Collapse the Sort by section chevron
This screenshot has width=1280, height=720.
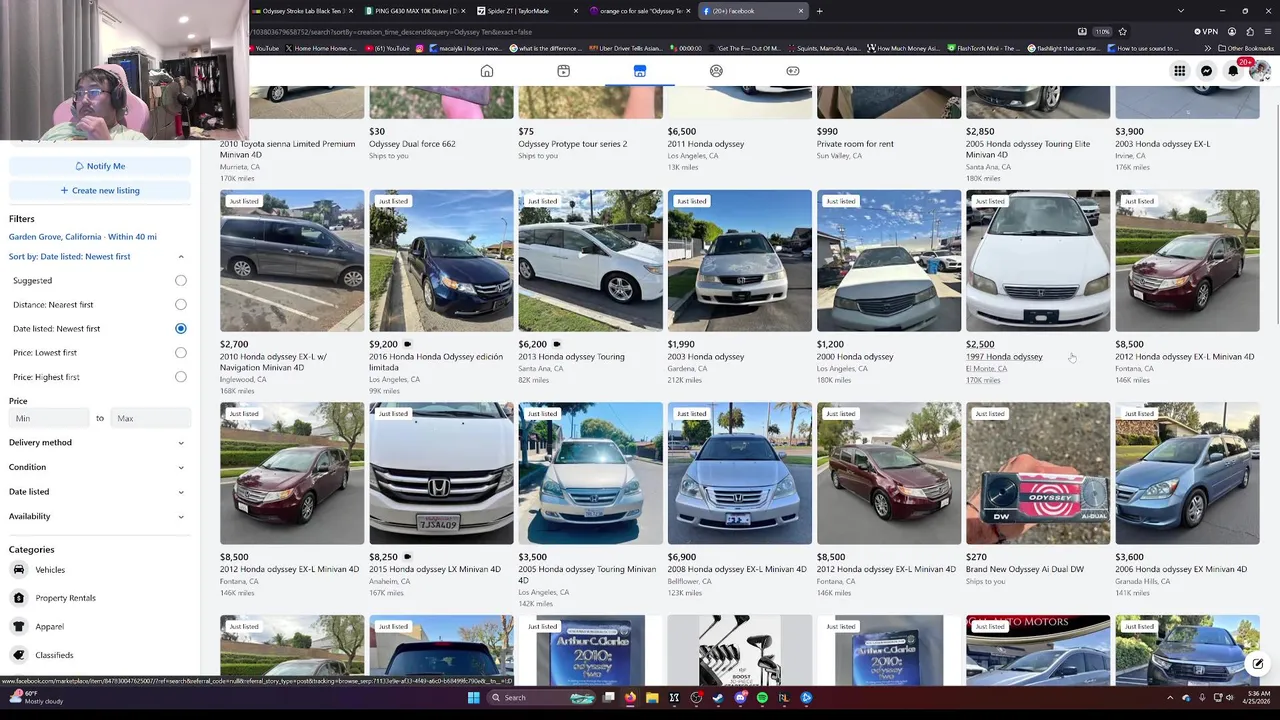coord(181,257)
